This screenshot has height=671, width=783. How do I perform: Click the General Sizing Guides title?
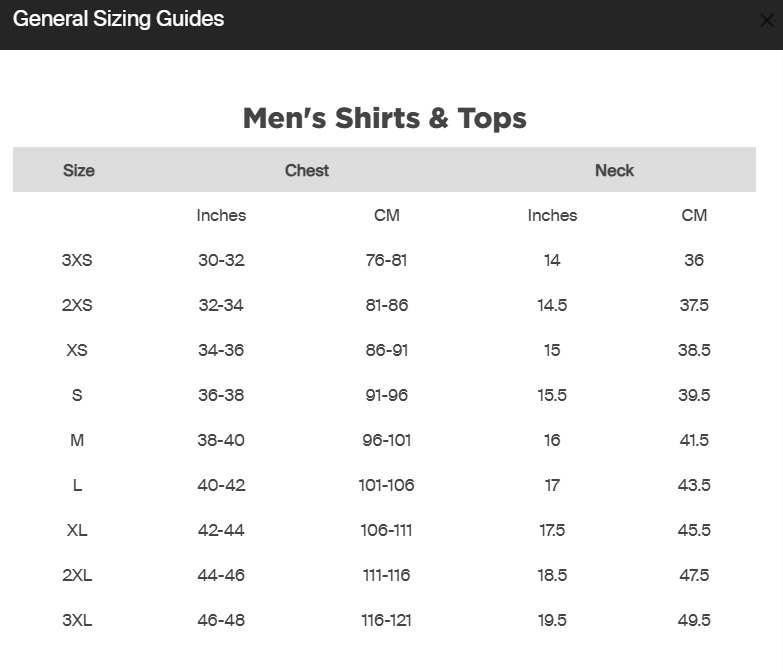[118, 19]
